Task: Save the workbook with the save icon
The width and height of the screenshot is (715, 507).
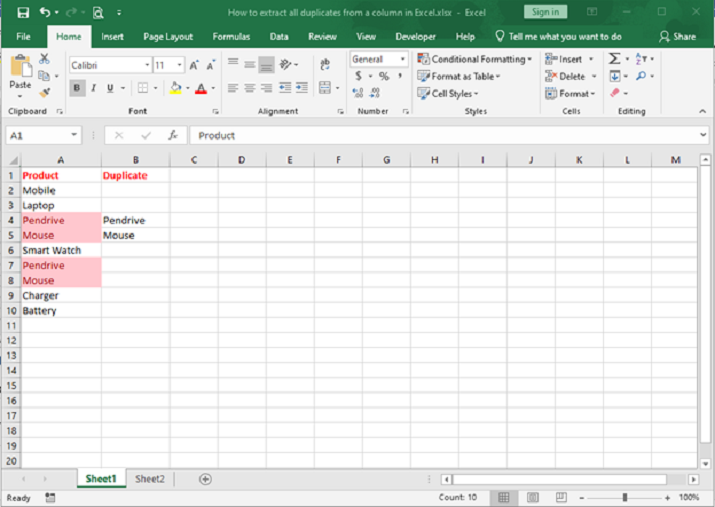Action: click(x=23, y=12)
